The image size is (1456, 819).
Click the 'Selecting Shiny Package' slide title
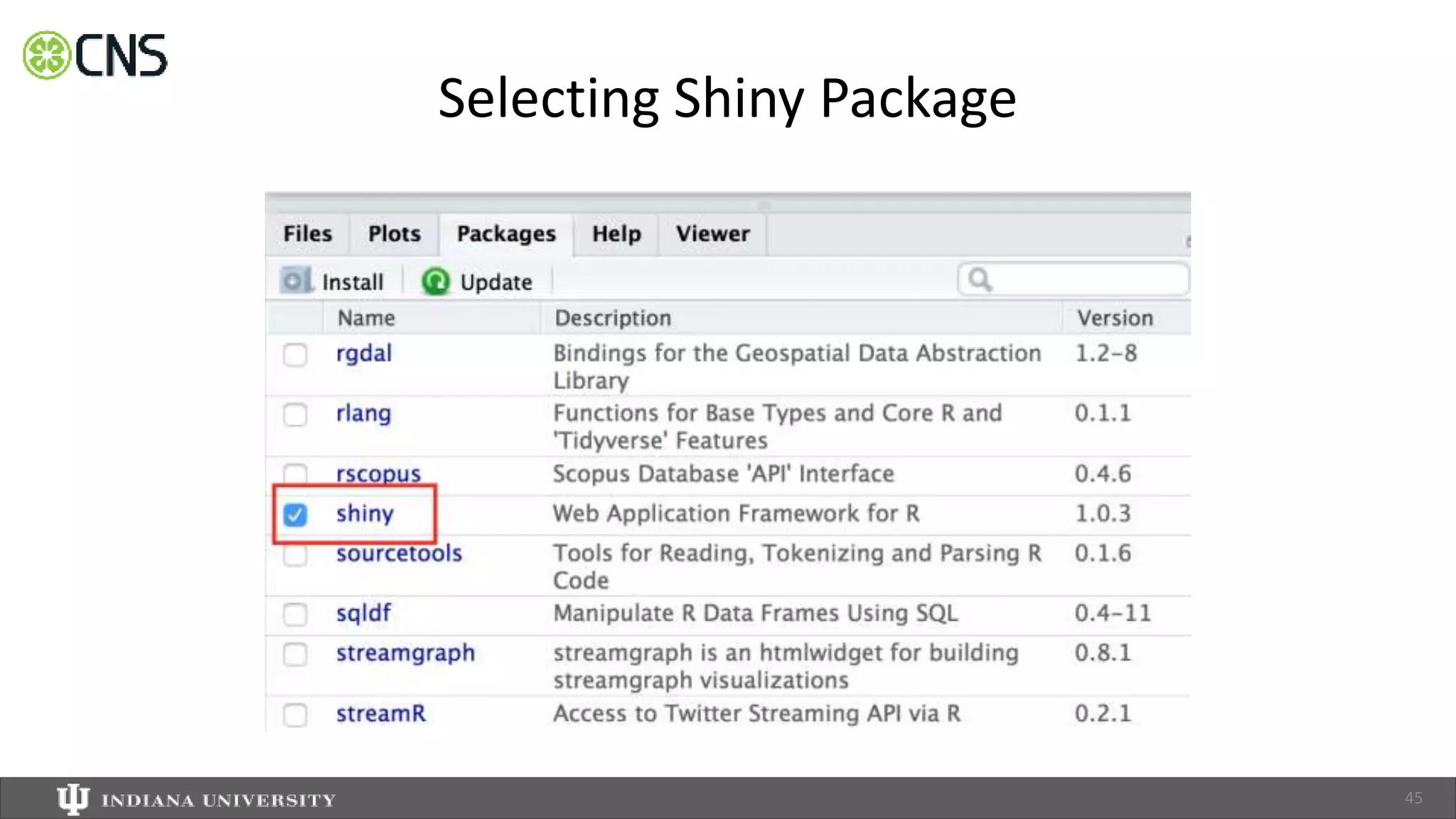(727, 100)
